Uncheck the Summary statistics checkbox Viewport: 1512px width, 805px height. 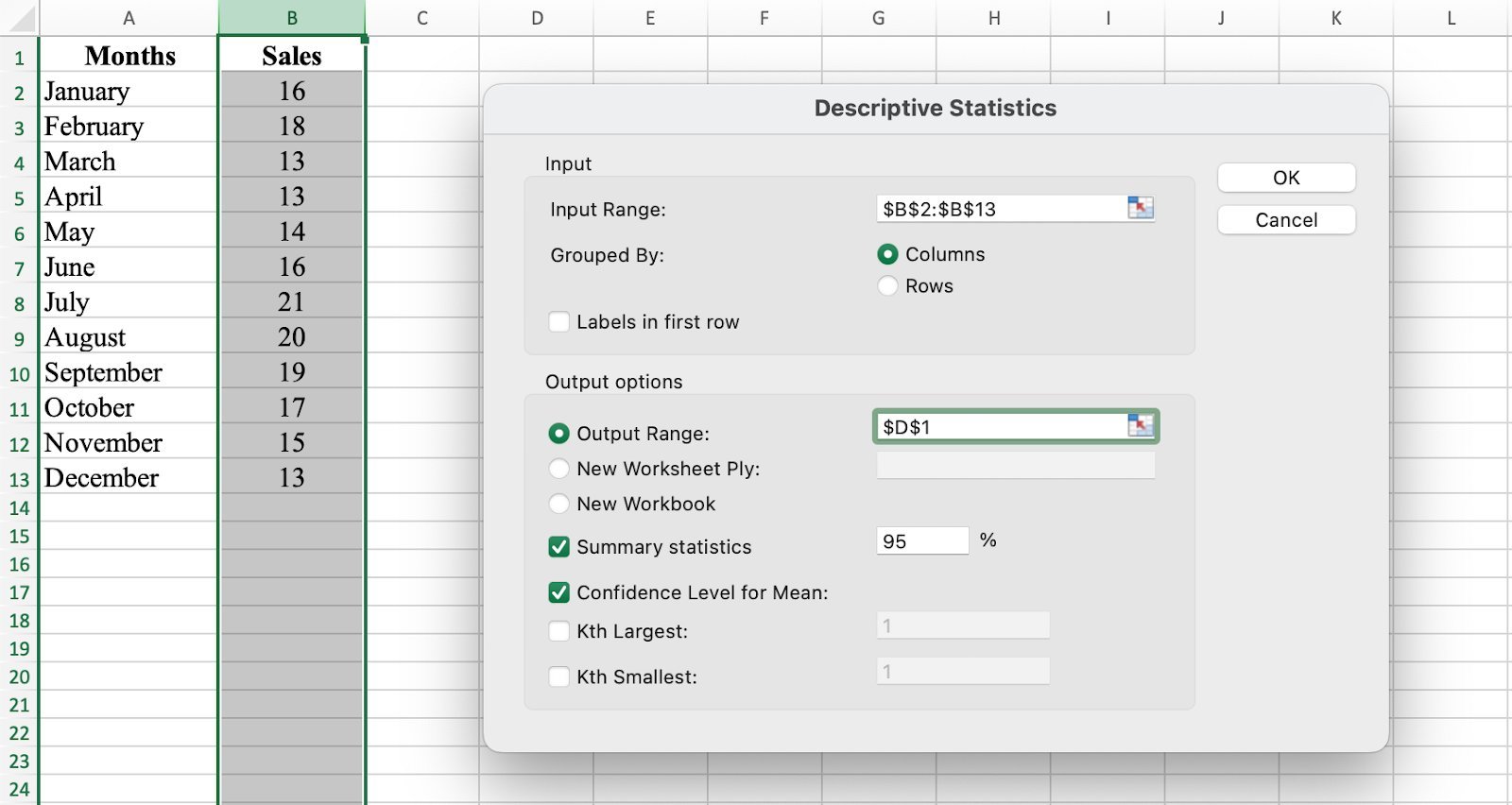(x=559, y=547)
